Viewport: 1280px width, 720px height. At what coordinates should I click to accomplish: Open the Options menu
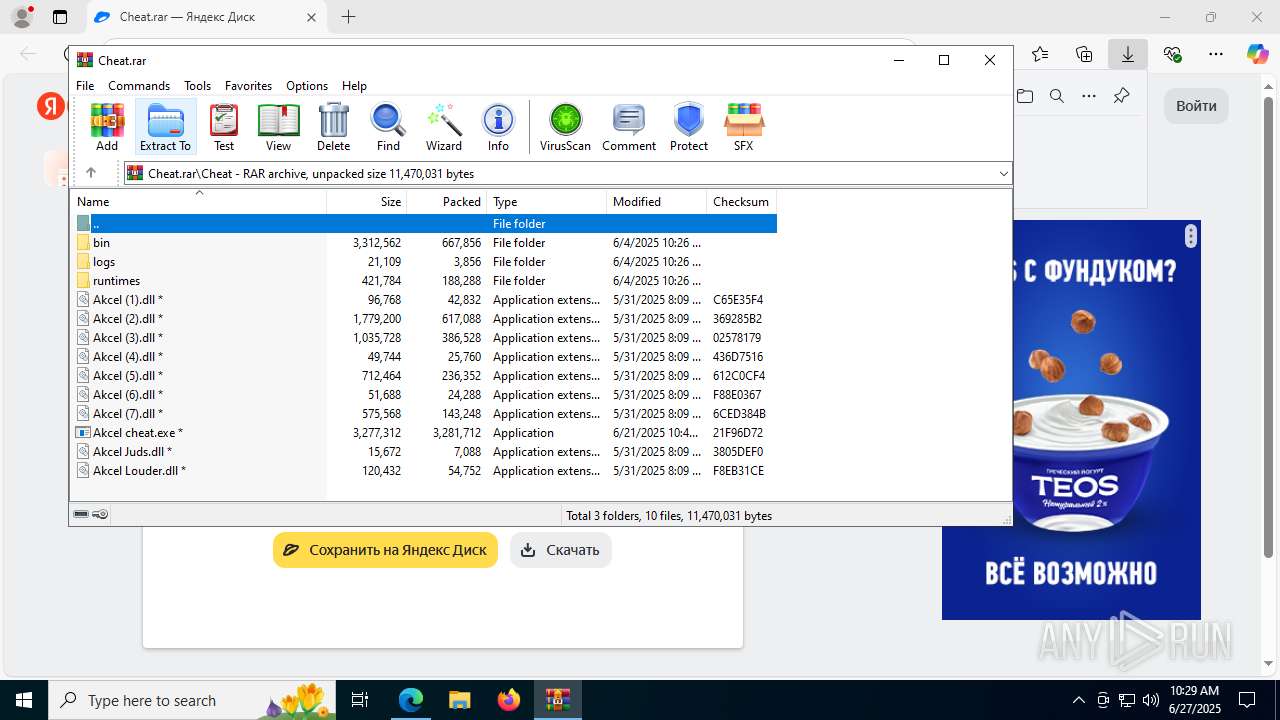pos(307,86)
